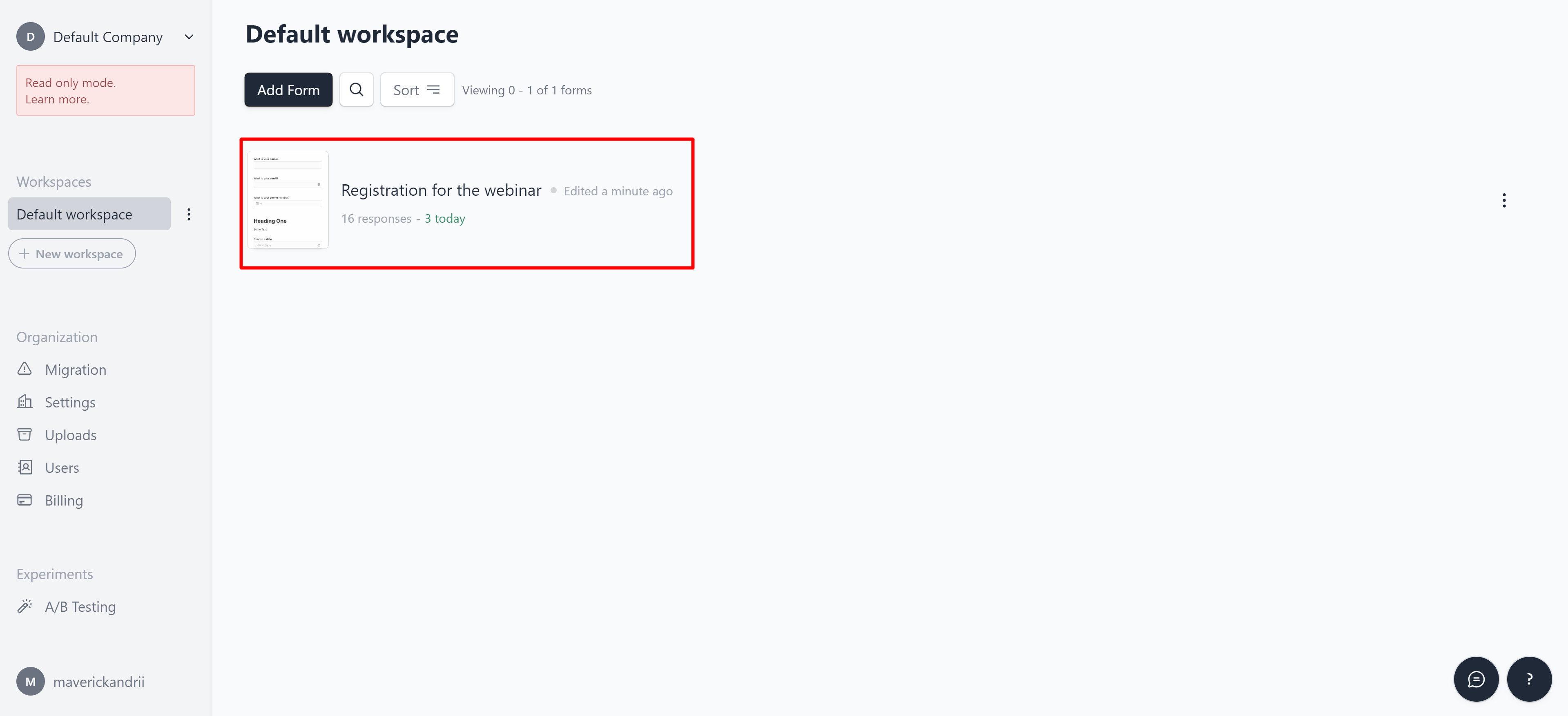Image resolution: width=1568 pixels, height=716 pixels.
Task: Click the Uploads icon in sidebar
Action: click(x=24, y=434)
